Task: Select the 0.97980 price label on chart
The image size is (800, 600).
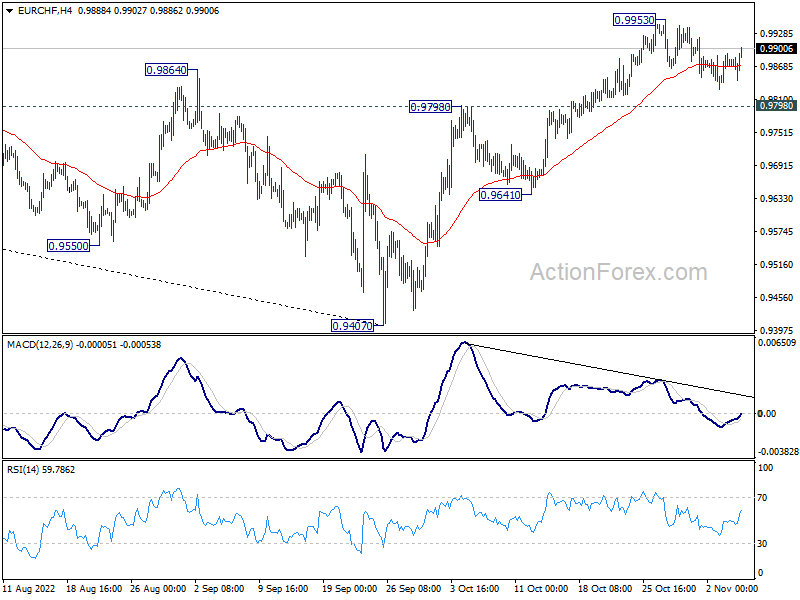Action: coord(431,107)
